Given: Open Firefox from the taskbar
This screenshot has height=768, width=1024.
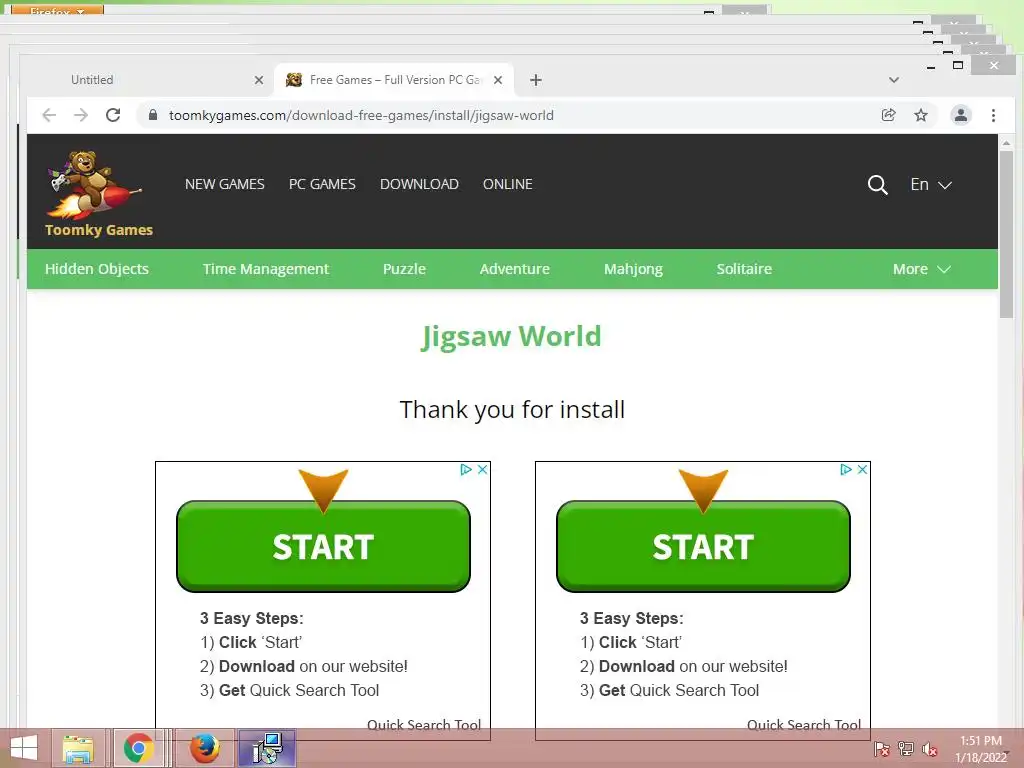Looking at the screenshot, I should (204, 748).
